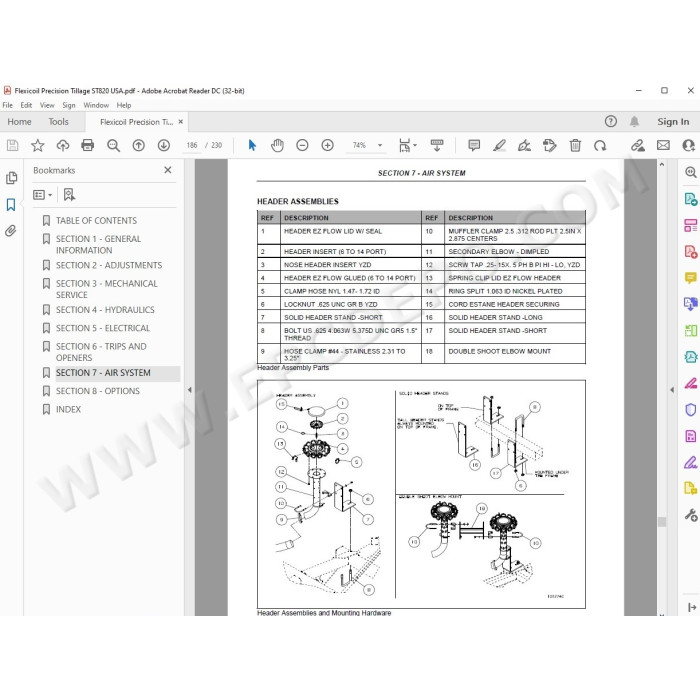700x700 pixels.
Task: Collapse the right tools pane arrow
Action: [672, 390]
